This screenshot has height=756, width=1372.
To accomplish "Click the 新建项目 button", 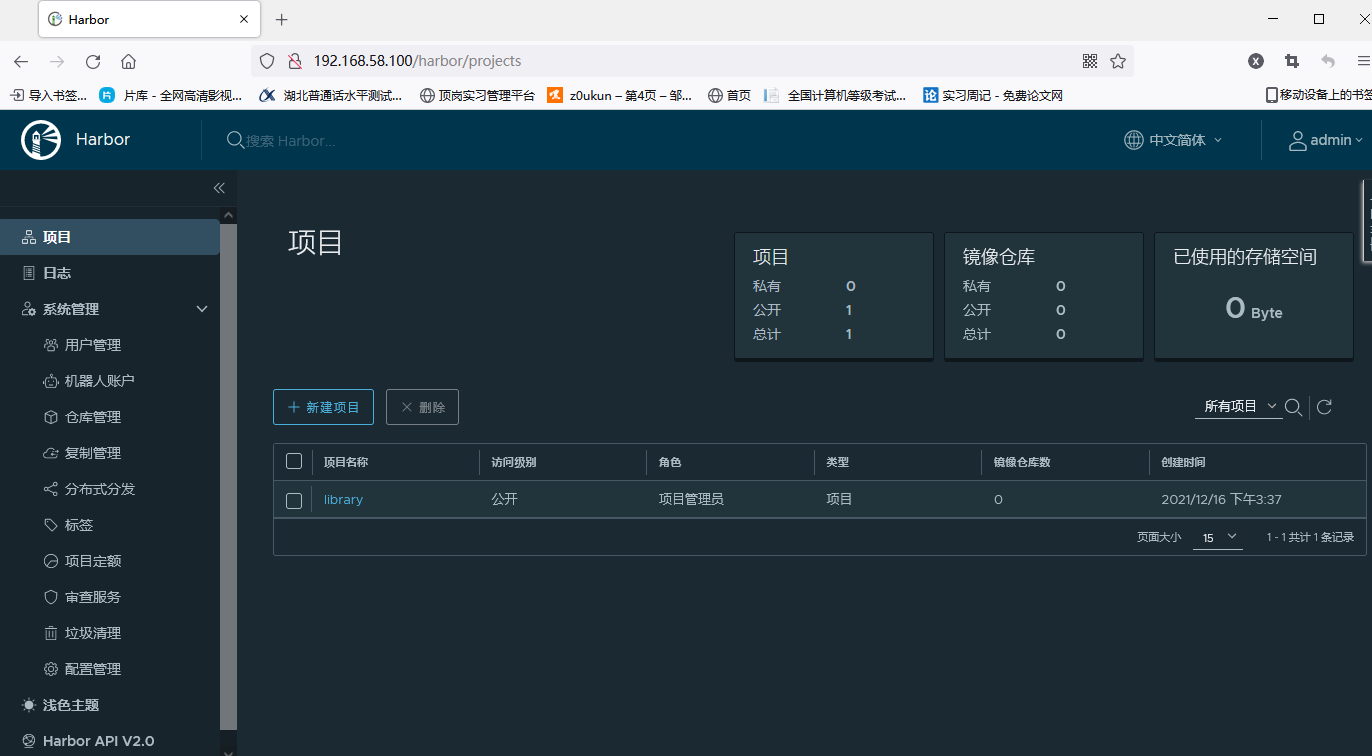I will pos(323,407).
